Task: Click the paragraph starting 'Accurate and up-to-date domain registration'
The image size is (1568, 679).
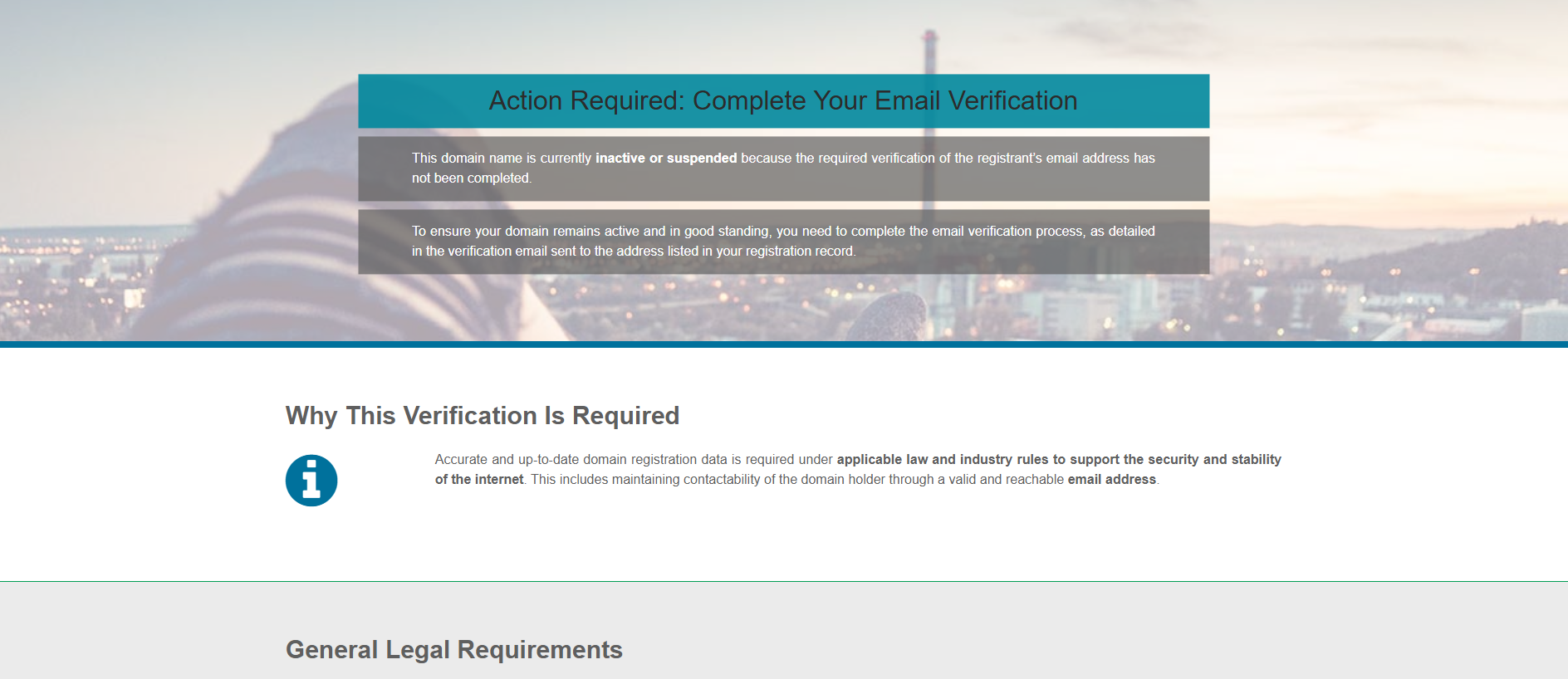Action: [x=858, y=469]
